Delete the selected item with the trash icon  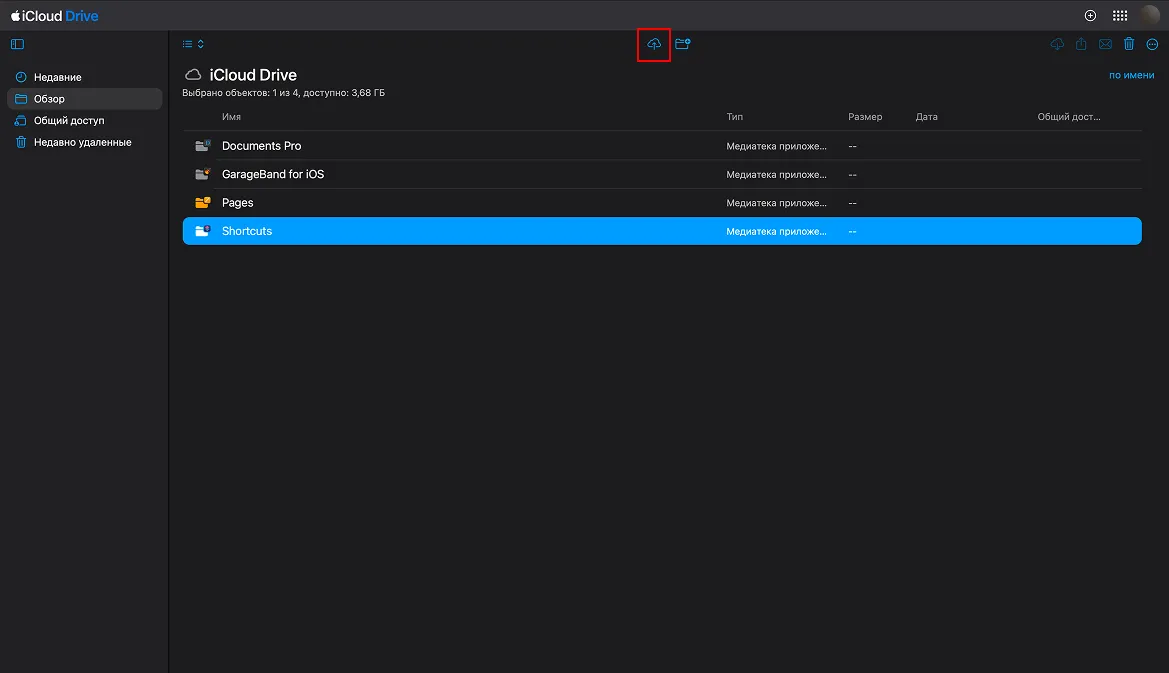coord(1129,44)
